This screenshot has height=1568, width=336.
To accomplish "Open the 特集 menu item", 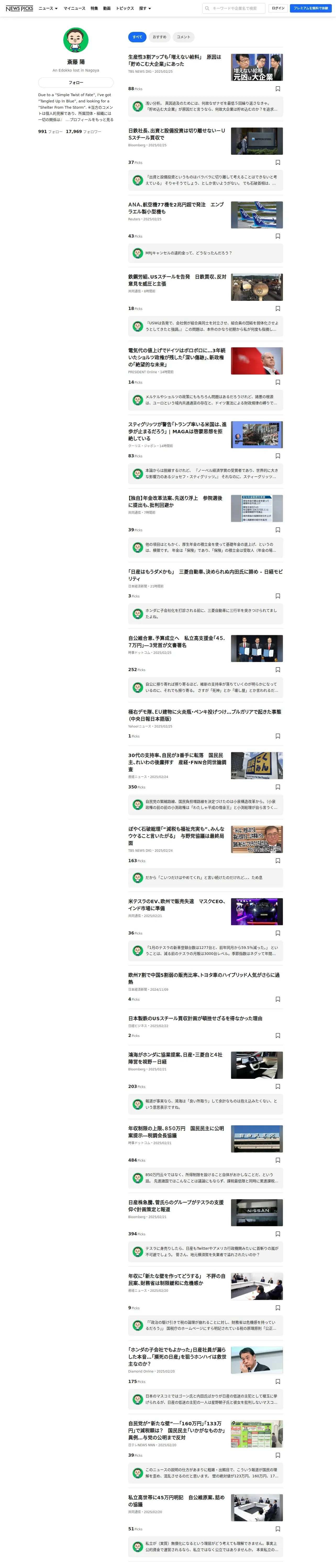I will [x=94, y=9].
